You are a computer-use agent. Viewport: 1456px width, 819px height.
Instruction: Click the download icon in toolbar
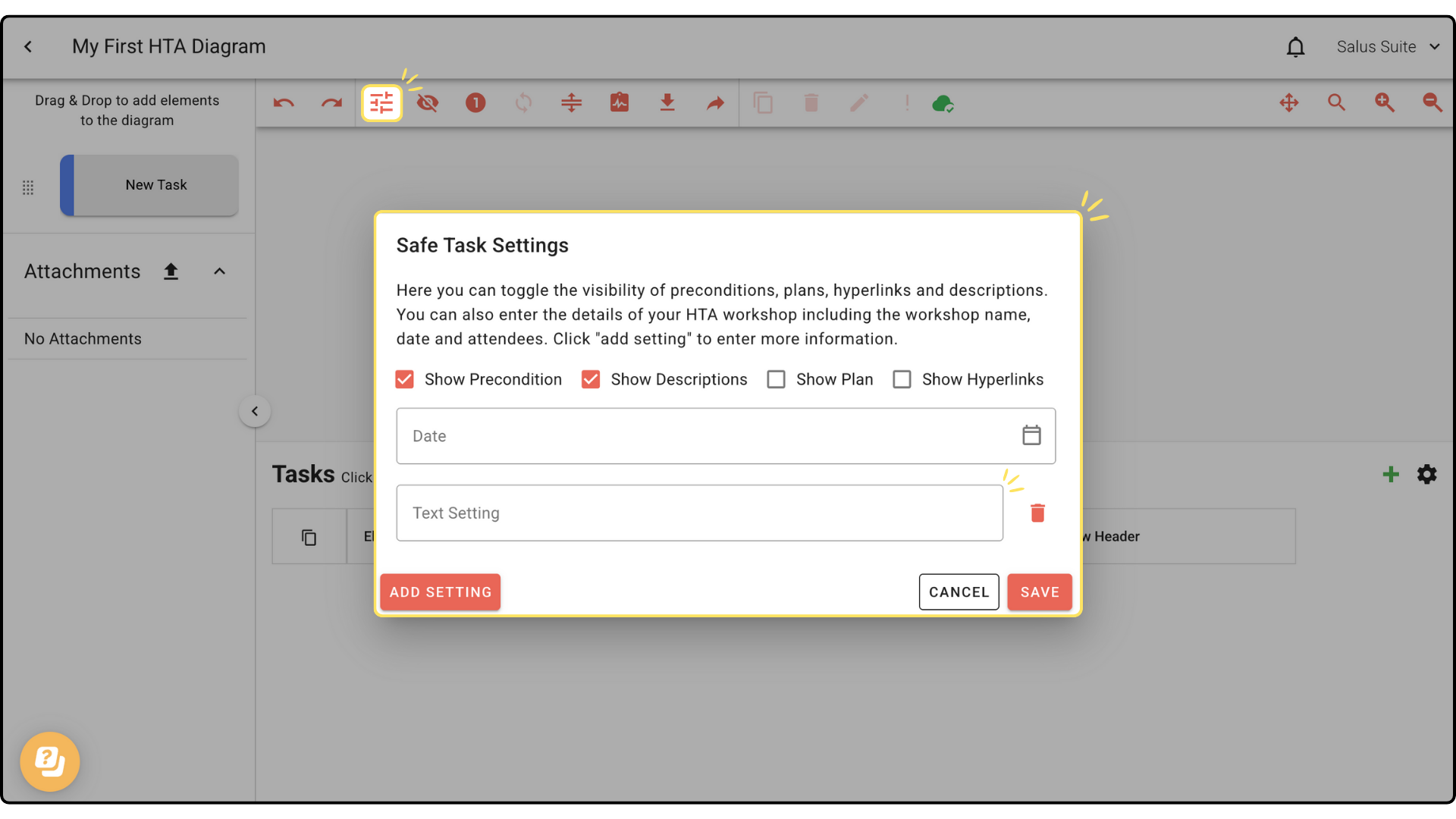(667, 102)
